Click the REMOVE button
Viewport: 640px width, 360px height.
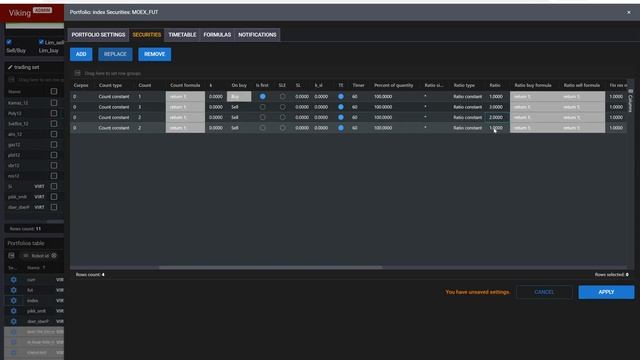coord(154,54)
